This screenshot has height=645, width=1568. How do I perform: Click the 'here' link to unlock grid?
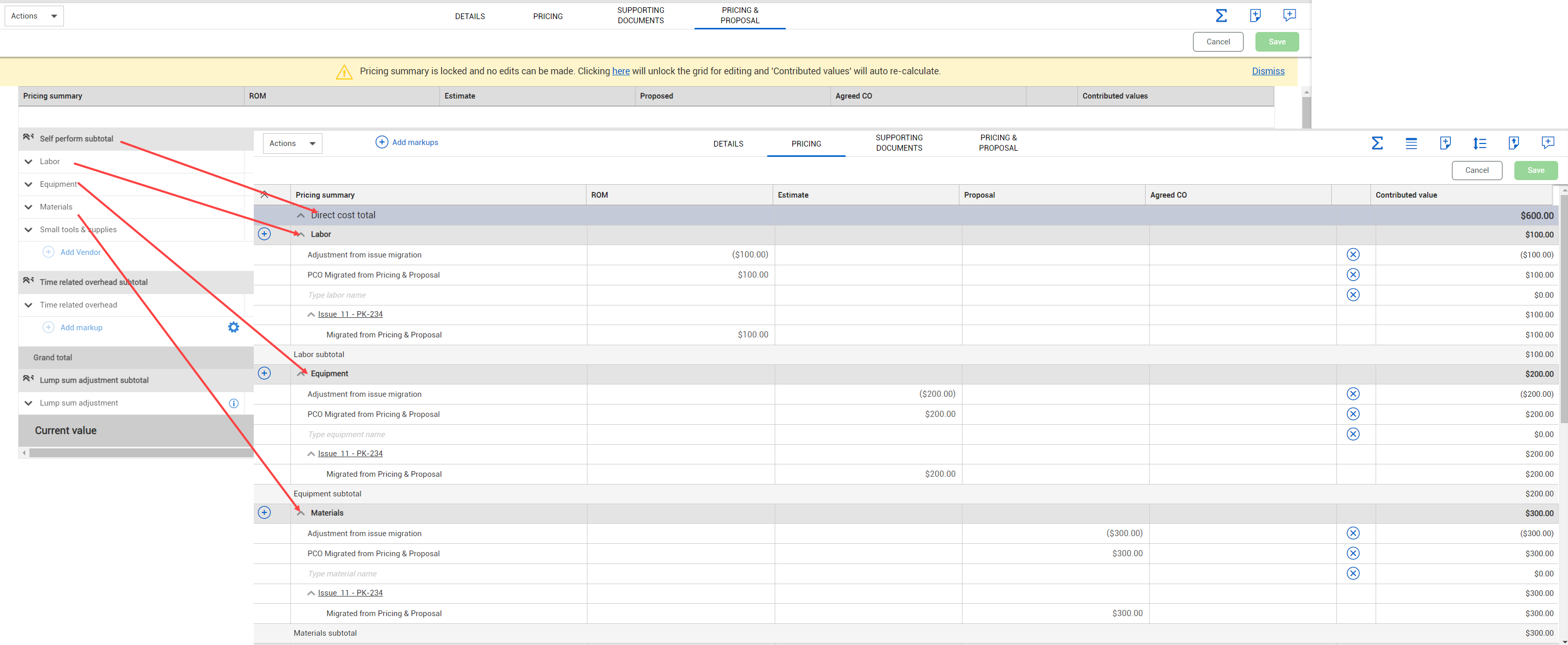click(x=620, y=71)
